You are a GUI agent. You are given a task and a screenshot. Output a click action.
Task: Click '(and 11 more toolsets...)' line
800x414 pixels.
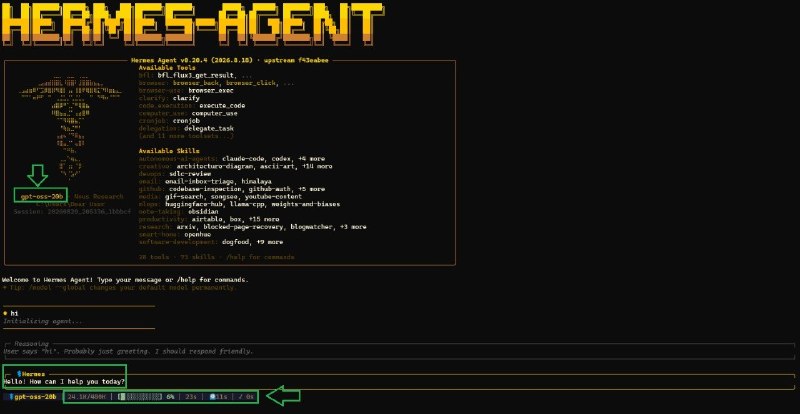click(186, 136)
